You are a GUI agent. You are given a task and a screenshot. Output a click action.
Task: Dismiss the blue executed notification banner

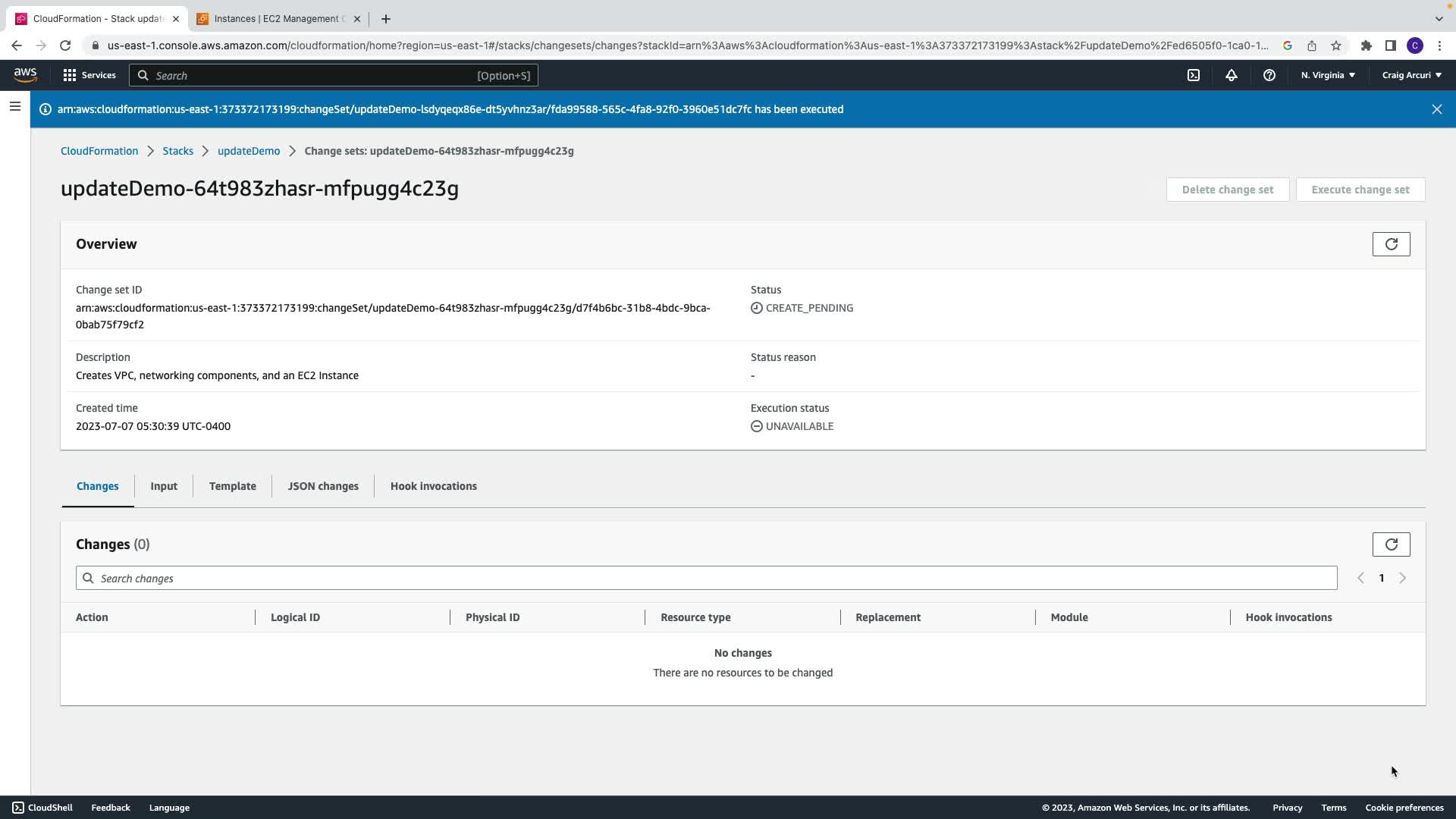1436,109
